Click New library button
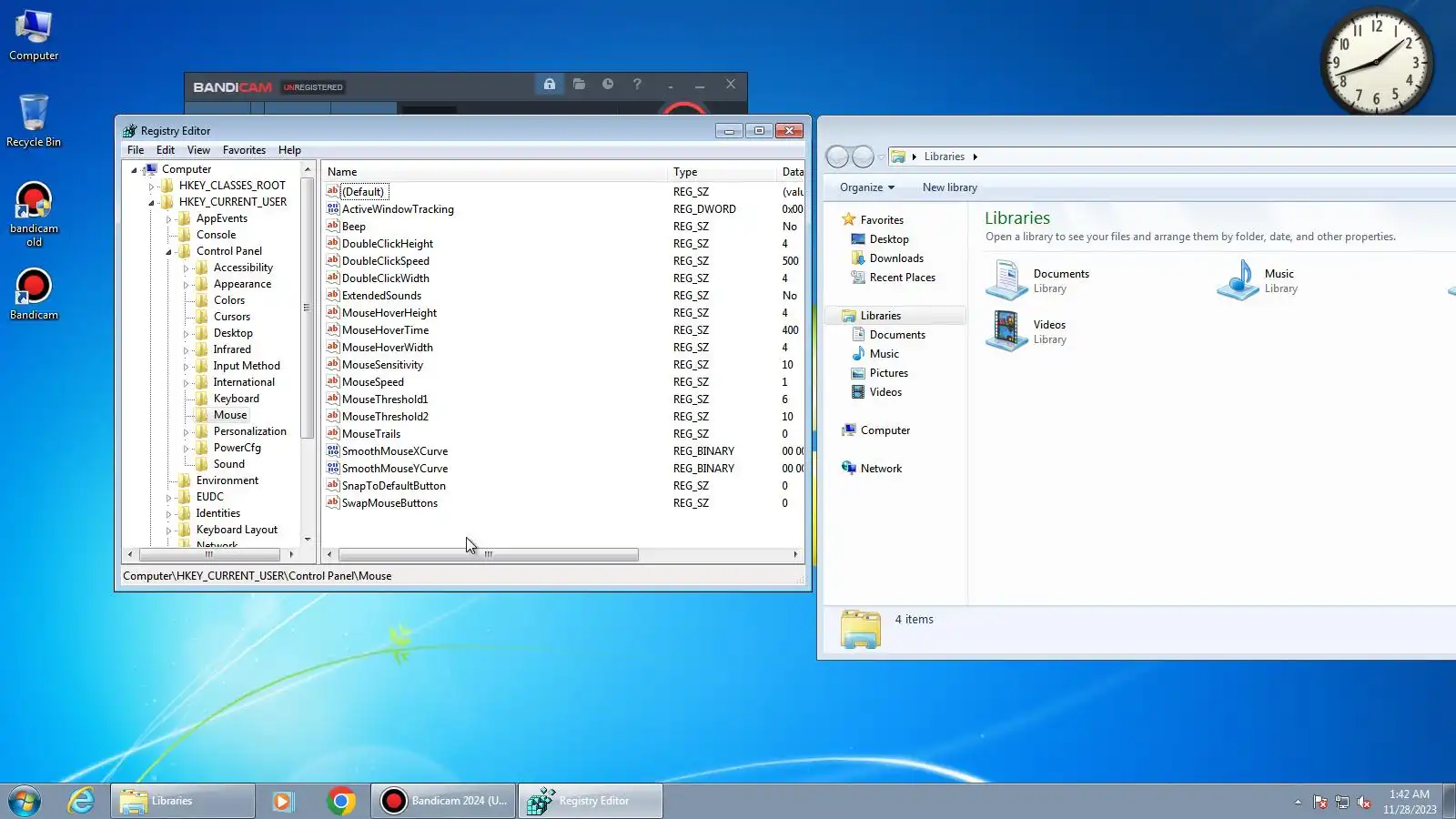Image resolution: width=1456 pixels, height=819 pixels. coord(950,187)
